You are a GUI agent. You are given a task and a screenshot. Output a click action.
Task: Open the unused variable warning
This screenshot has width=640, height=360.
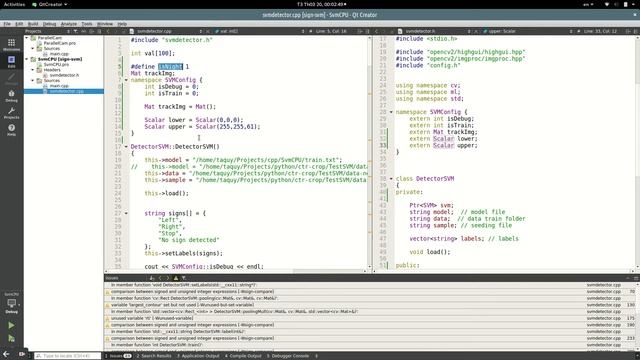[x=369, y=318]
